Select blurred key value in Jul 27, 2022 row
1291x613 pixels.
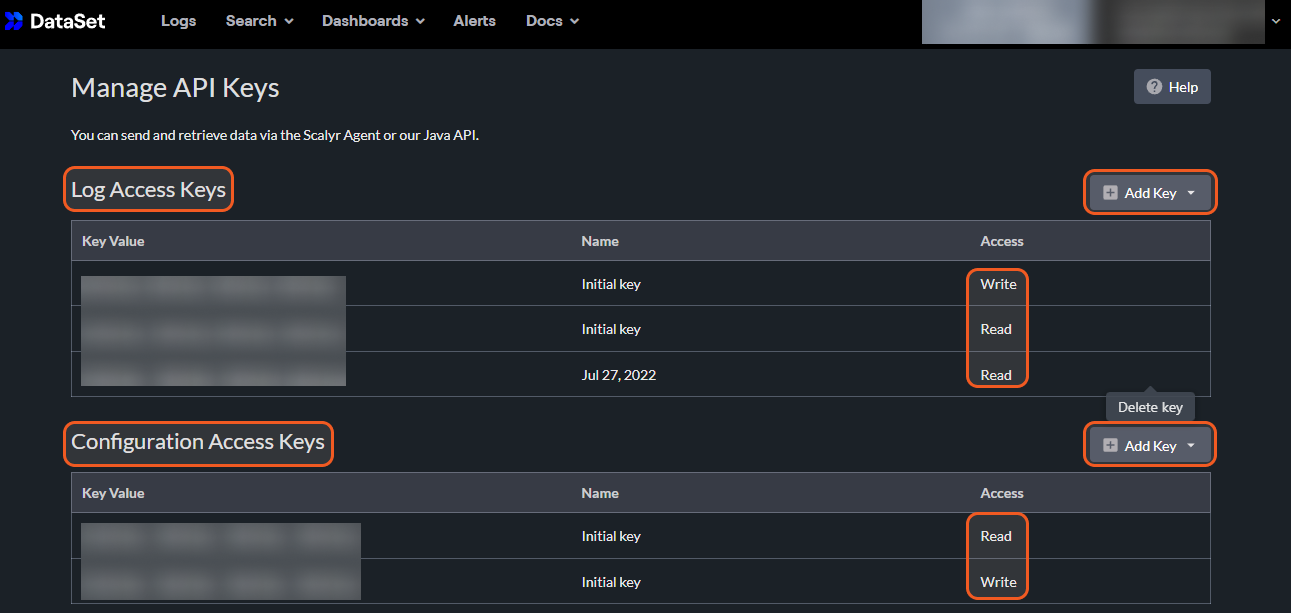point(213,374)
